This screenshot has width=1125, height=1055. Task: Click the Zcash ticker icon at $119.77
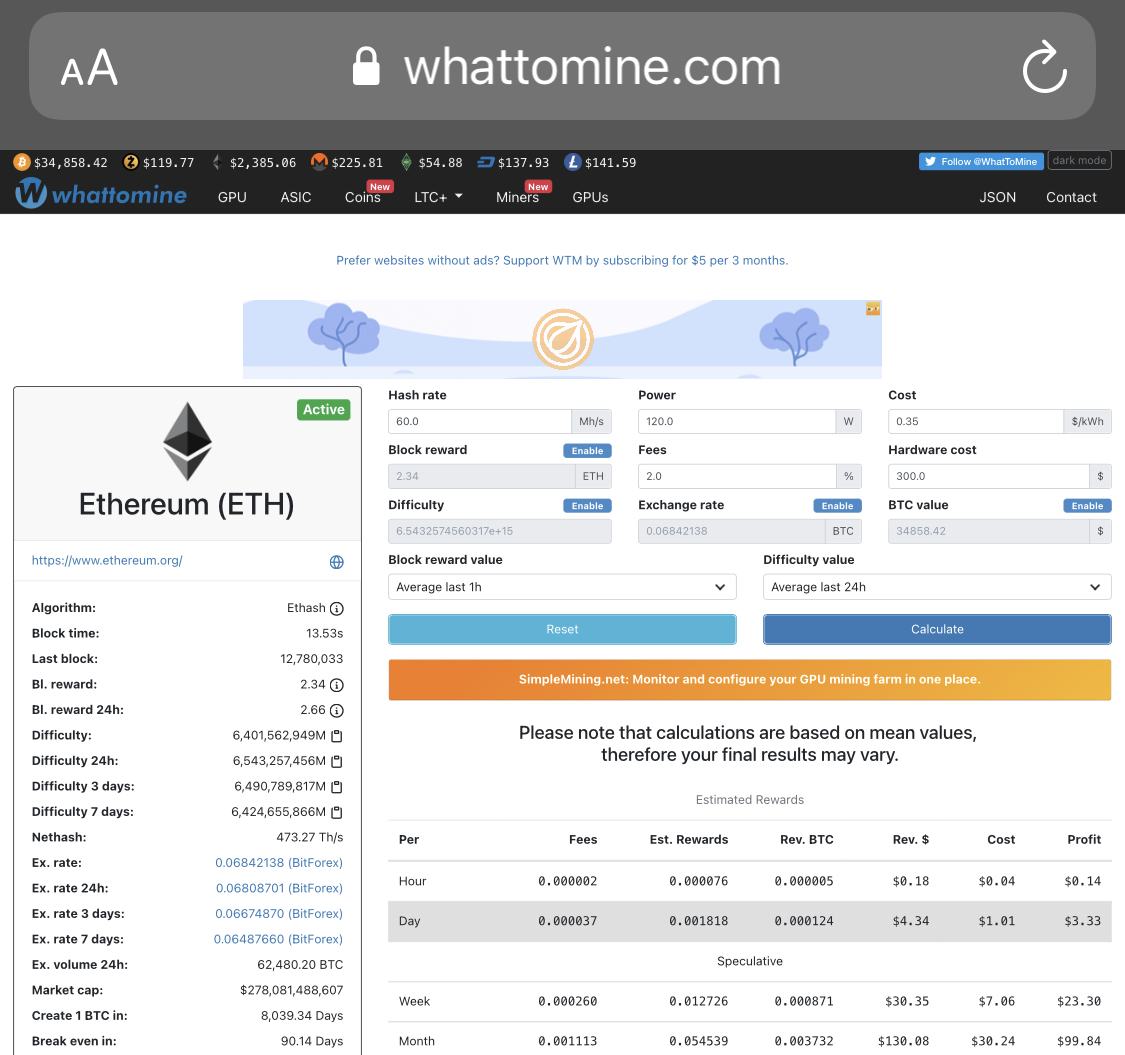pos(131,162)
